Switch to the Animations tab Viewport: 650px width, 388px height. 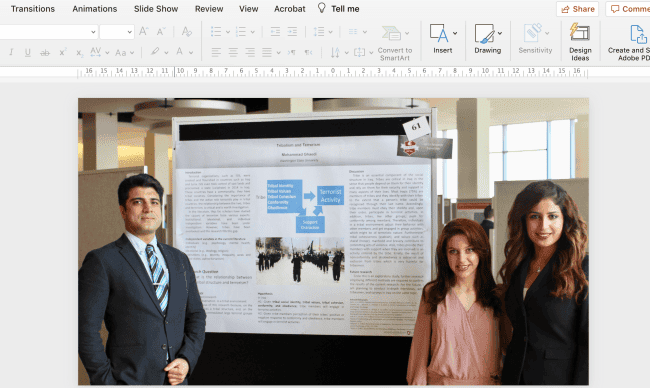(x=95, y=9)
